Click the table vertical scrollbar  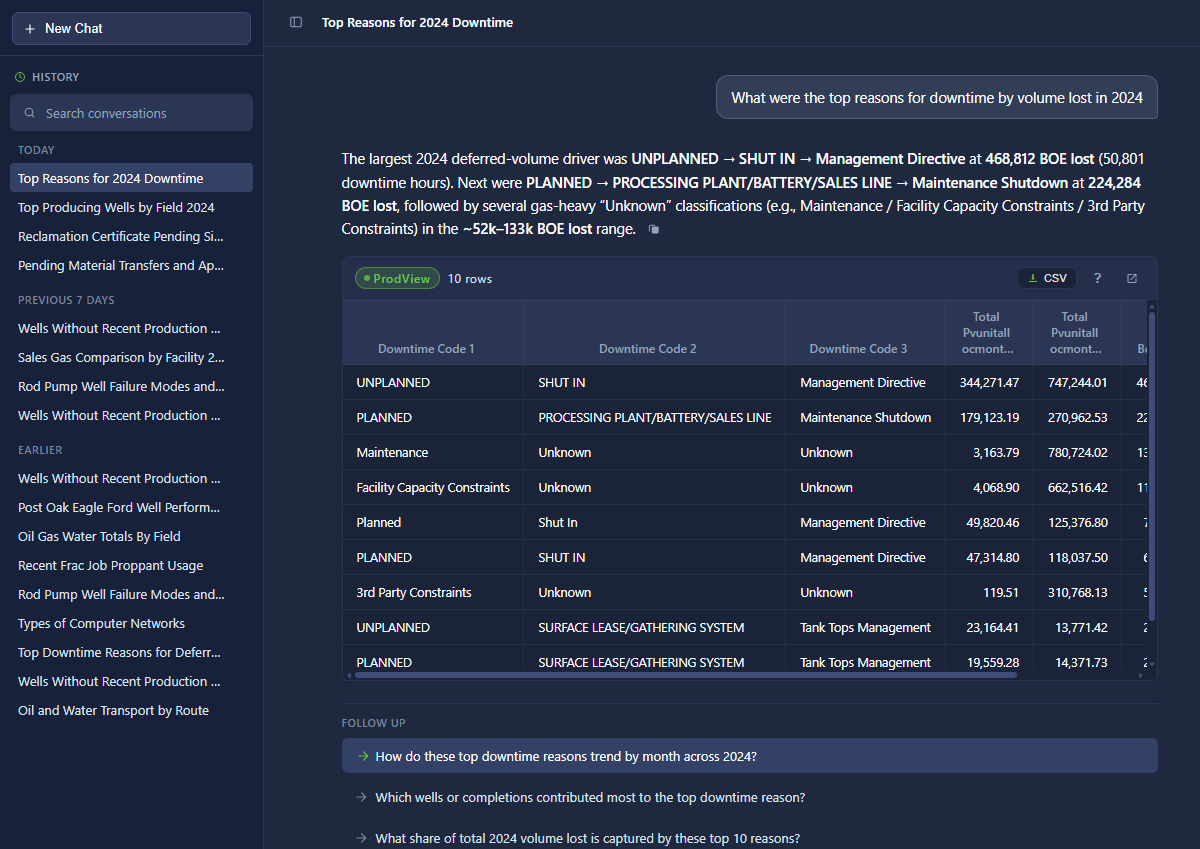coord(1152,465)
